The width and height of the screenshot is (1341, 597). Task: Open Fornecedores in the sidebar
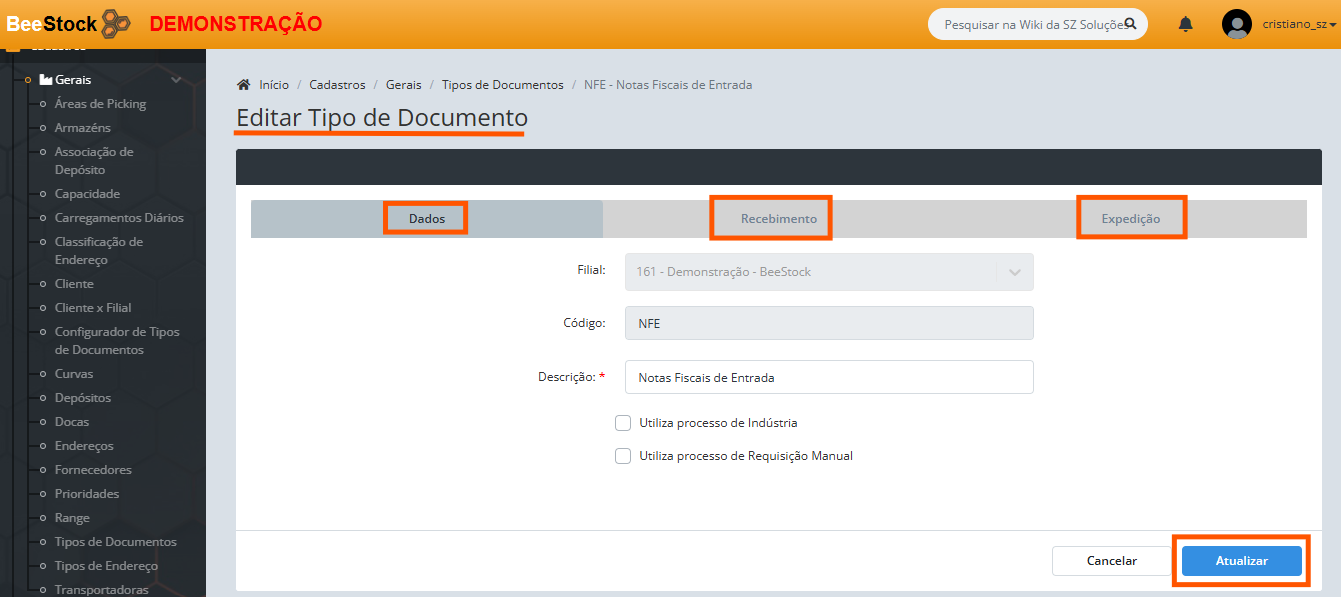click(x=93, y=470)
